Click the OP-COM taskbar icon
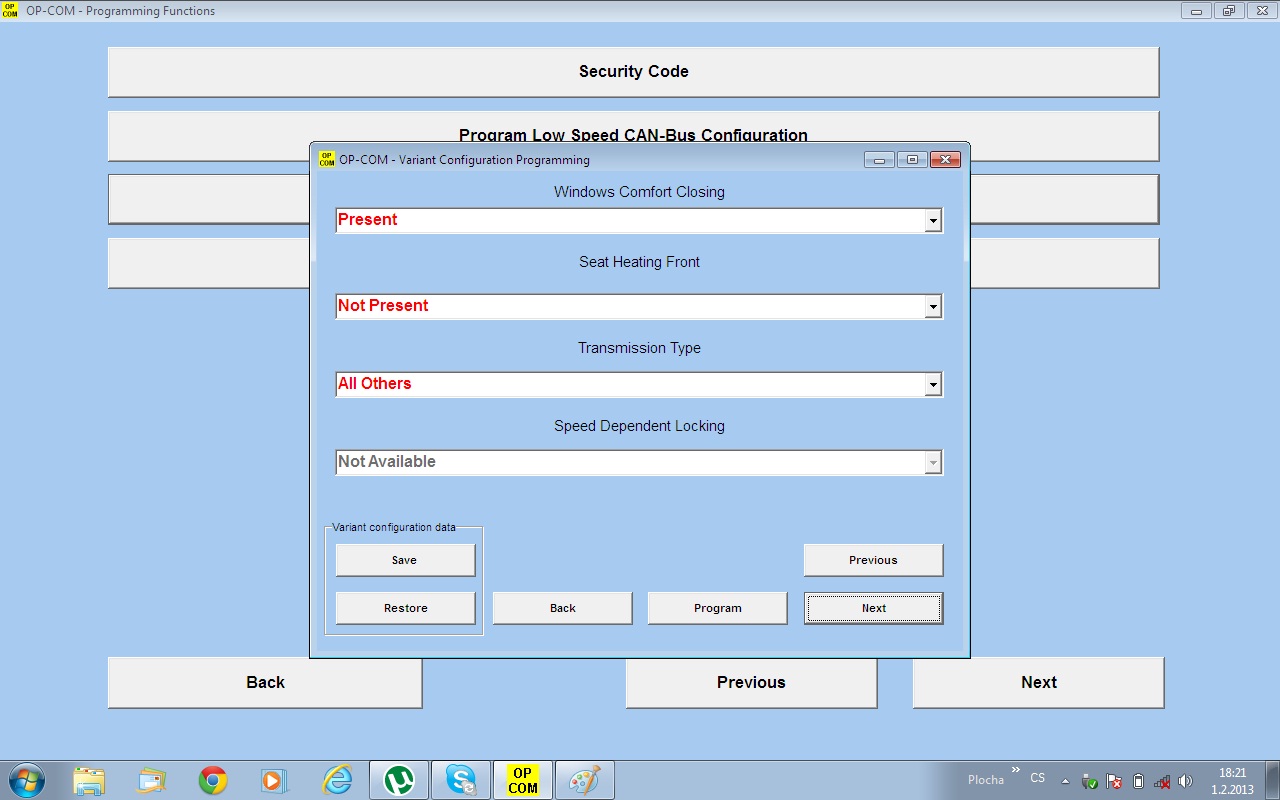Image resolution: width=1280 pixels, height=800 pixels. click(x=522, y=780)
